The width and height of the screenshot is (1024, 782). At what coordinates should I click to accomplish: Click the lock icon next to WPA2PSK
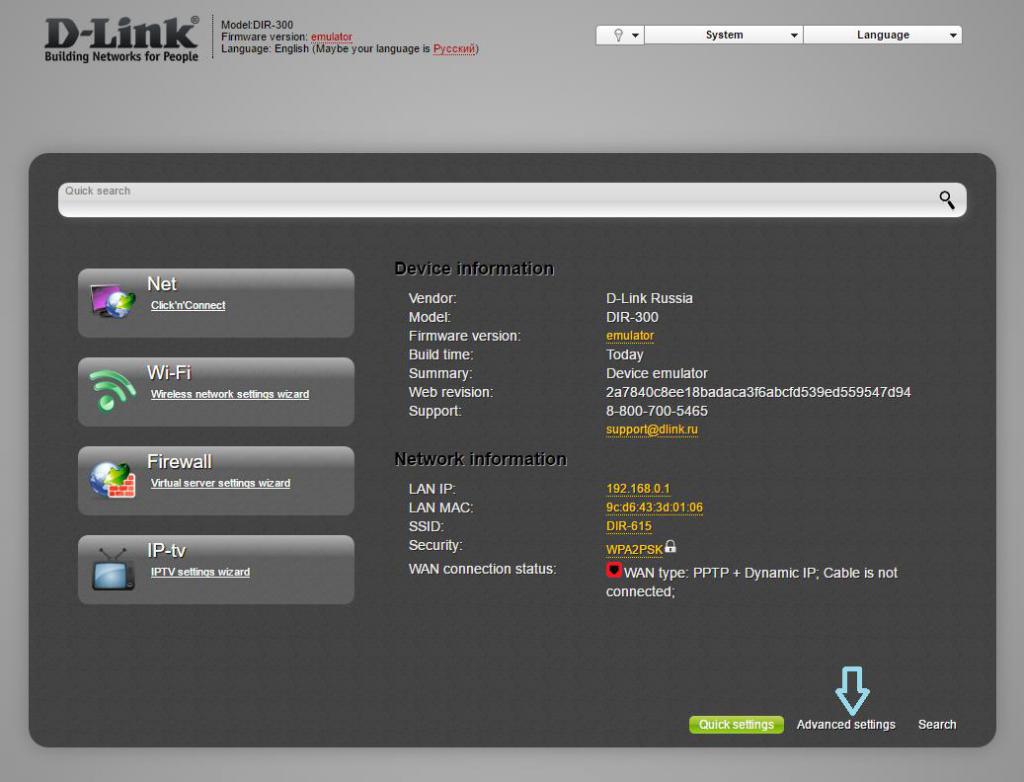pyautogui.click(x=671, y=546)
